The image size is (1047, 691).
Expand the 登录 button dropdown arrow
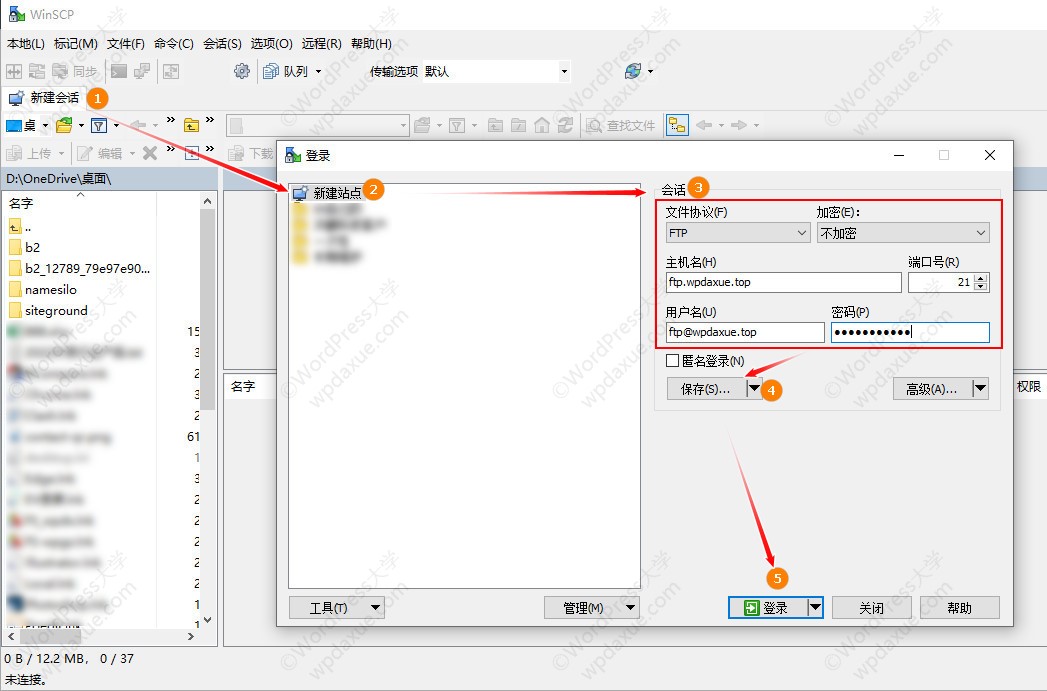[815, 608]
